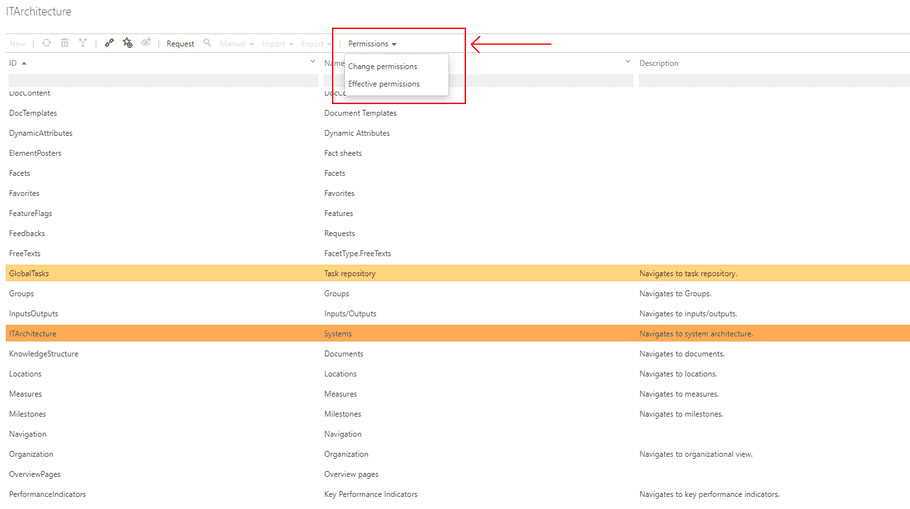Click the 'Inputs/Outputs' name cell
910x509 pixels.
click(350, 313)
